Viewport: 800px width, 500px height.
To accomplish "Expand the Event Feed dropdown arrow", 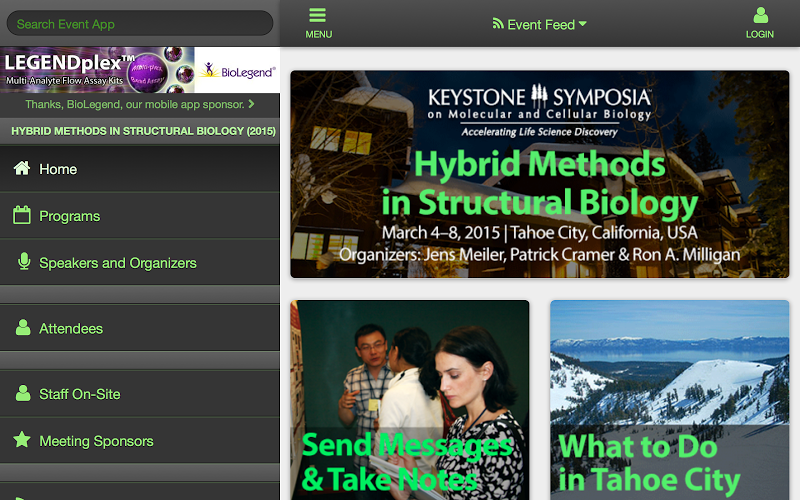I will pyautogui.click(x=583, y=24).
